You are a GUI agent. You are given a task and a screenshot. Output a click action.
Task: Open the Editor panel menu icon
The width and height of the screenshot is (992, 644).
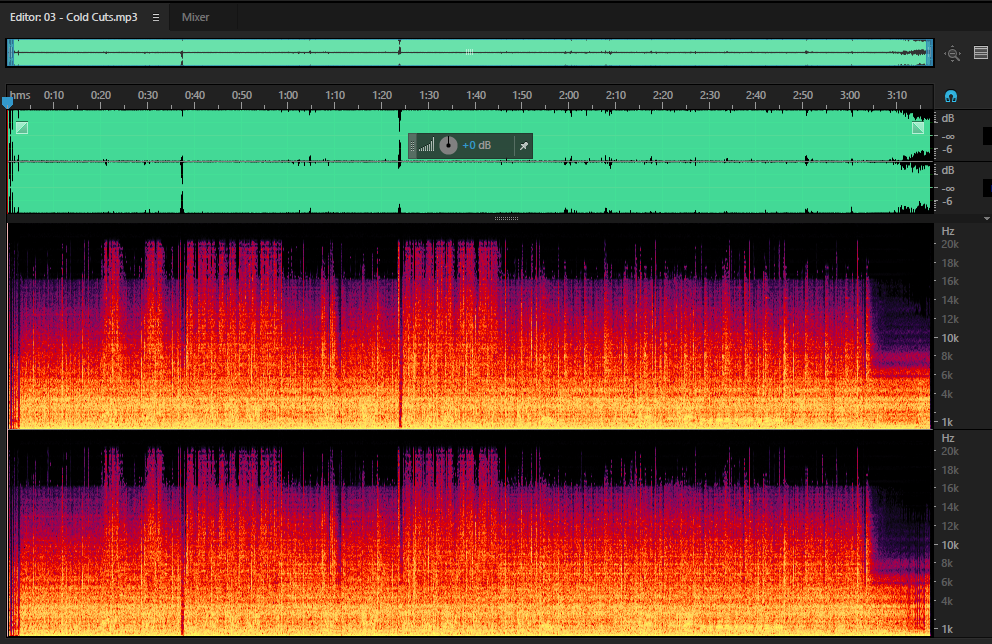click(156, 18)
